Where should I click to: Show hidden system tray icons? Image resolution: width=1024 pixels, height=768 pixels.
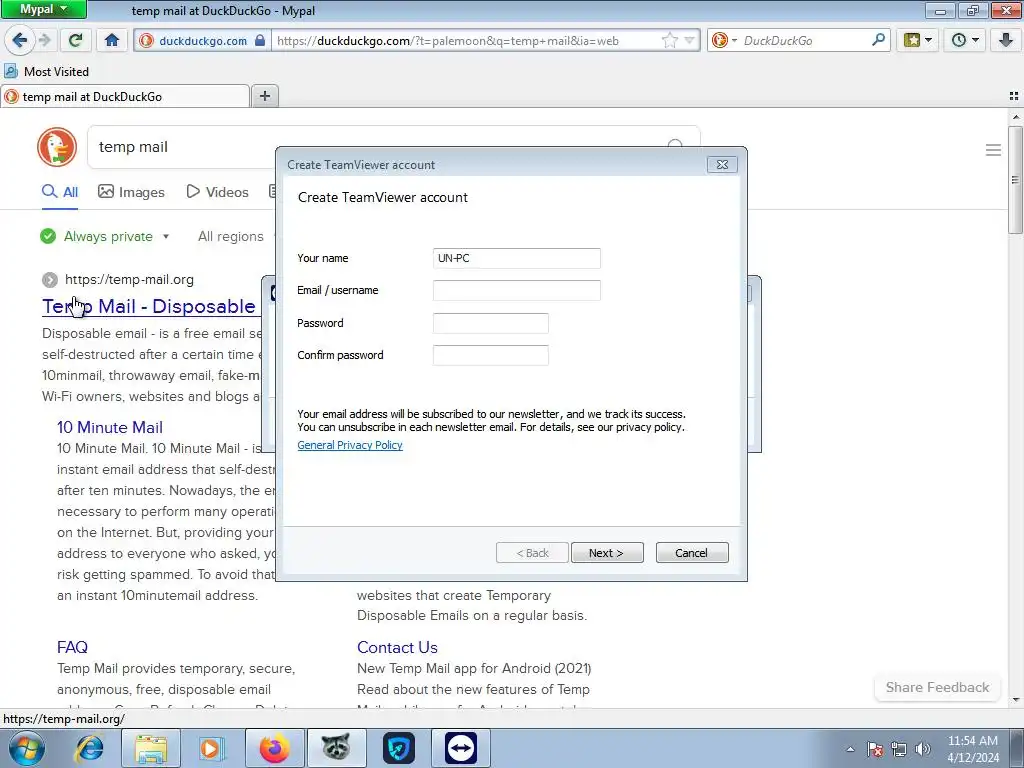click(x=850, y=750)
